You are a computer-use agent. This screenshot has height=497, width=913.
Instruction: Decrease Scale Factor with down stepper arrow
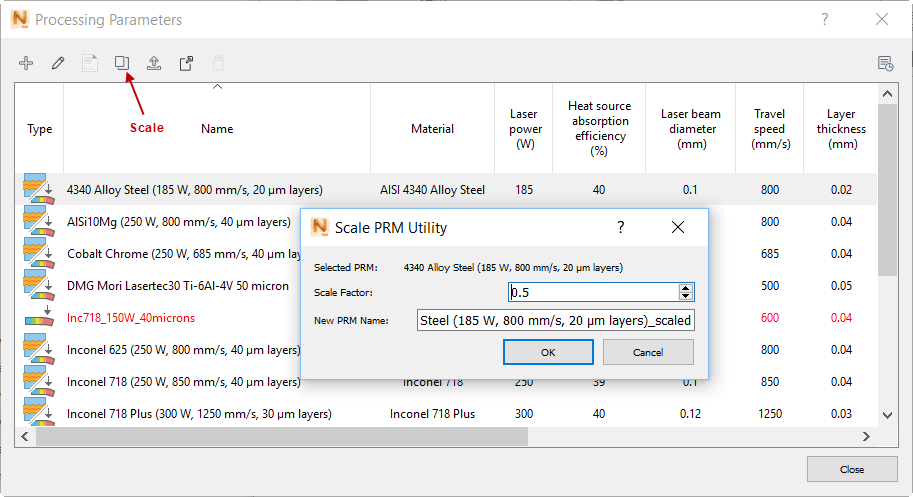pyautogui.click(x=685, y=296)
